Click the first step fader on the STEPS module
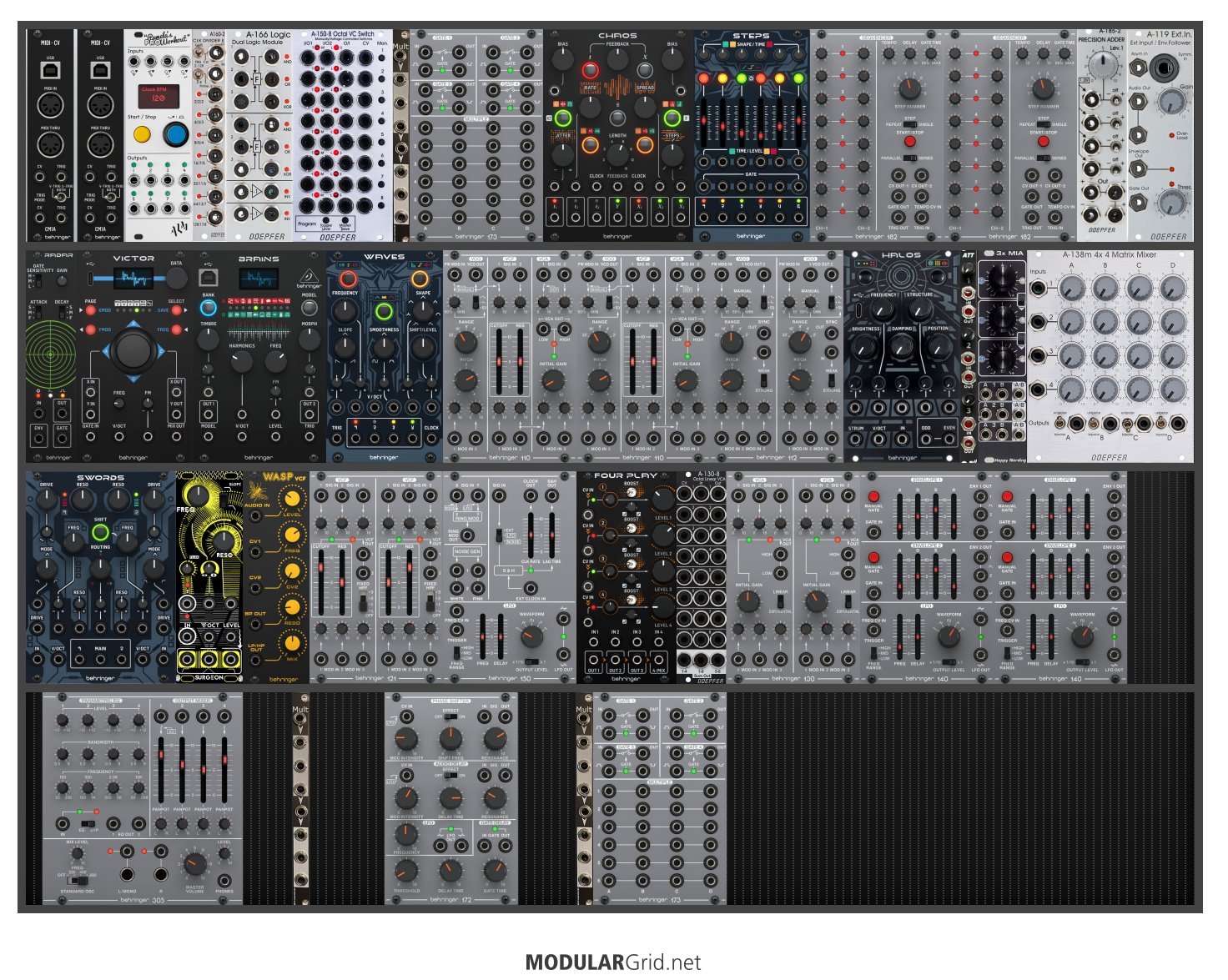Screen dimensions: 1228x980 tap(703, 121)
